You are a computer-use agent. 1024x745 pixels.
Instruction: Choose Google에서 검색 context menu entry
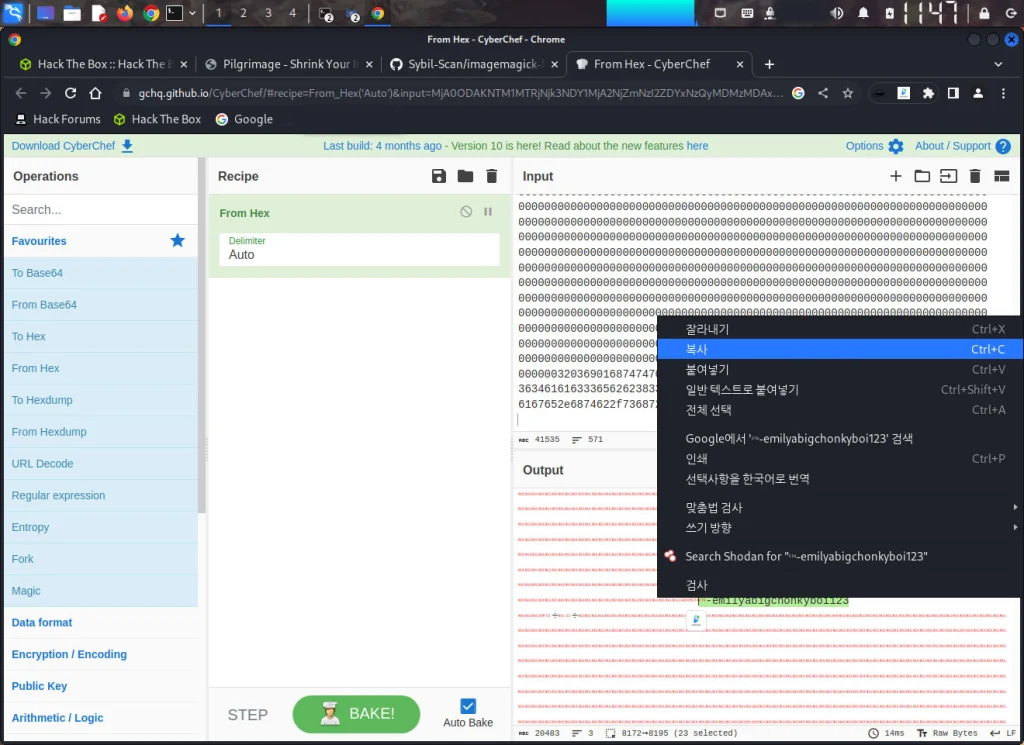click(x=840, y=439)
